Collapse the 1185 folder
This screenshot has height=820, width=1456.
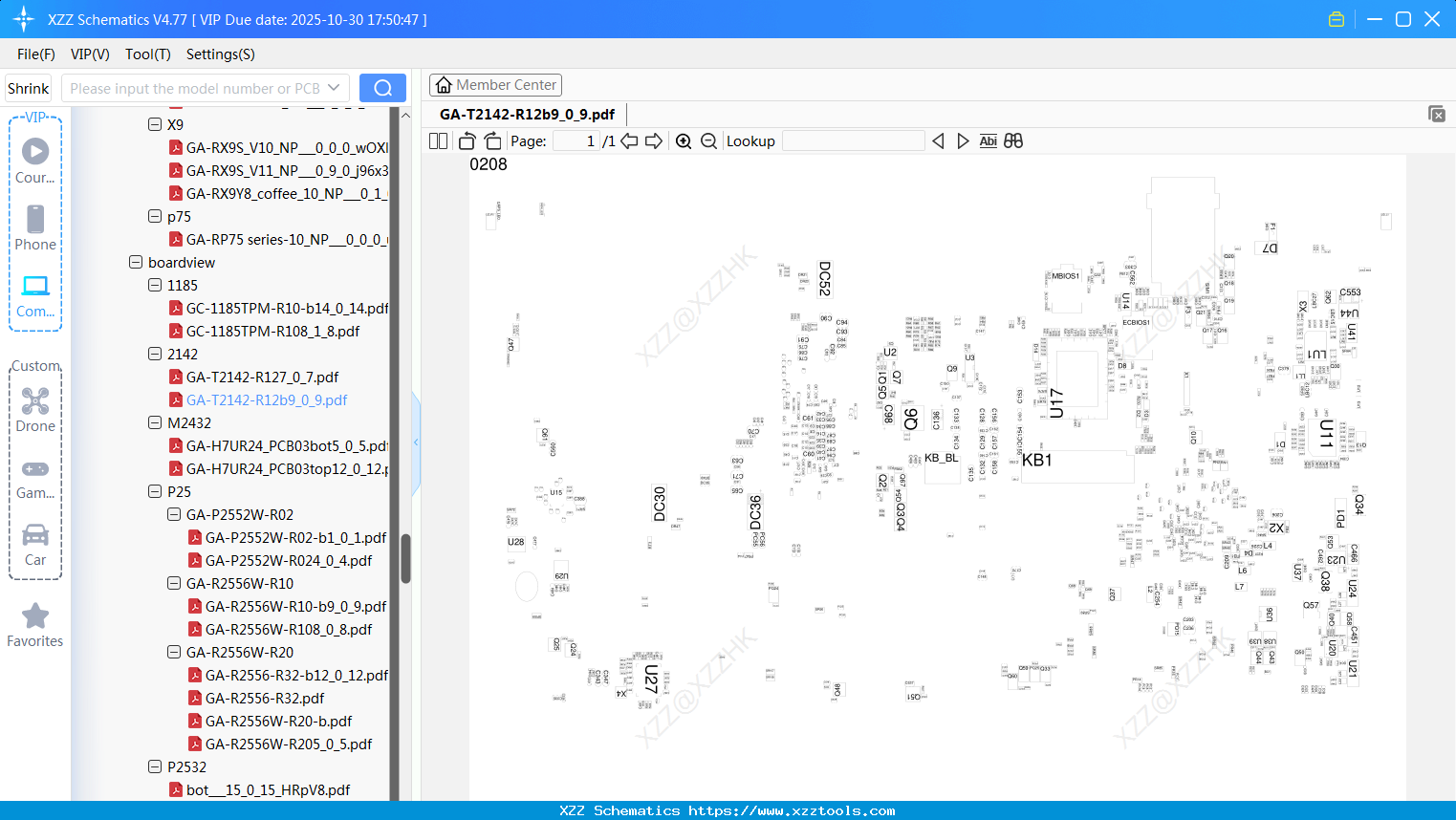tap(155, 285)
